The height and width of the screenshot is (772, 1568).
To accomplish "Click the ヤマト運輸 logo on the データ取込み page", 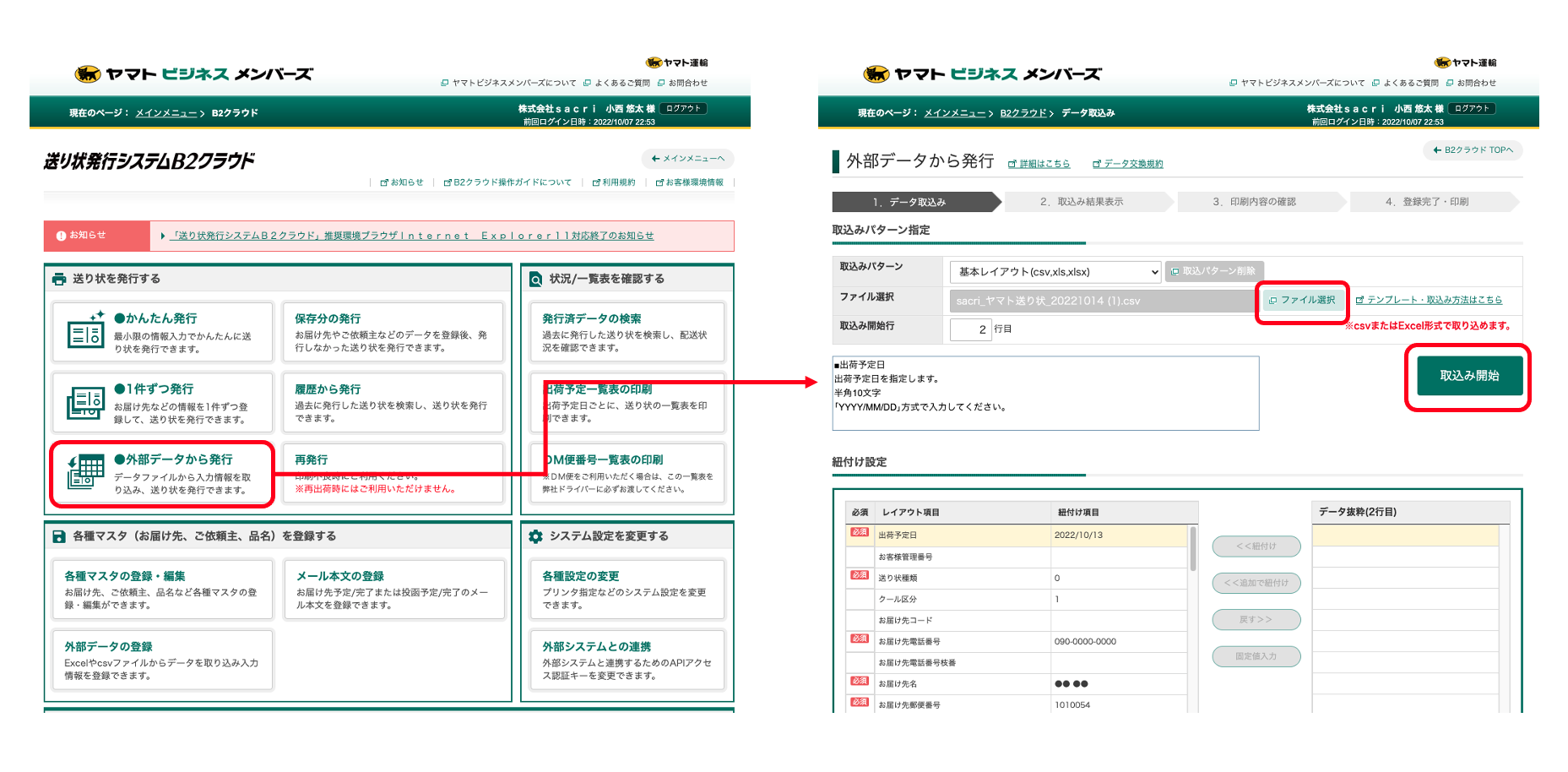I will pyautogui.click(x=1466, y=63).
